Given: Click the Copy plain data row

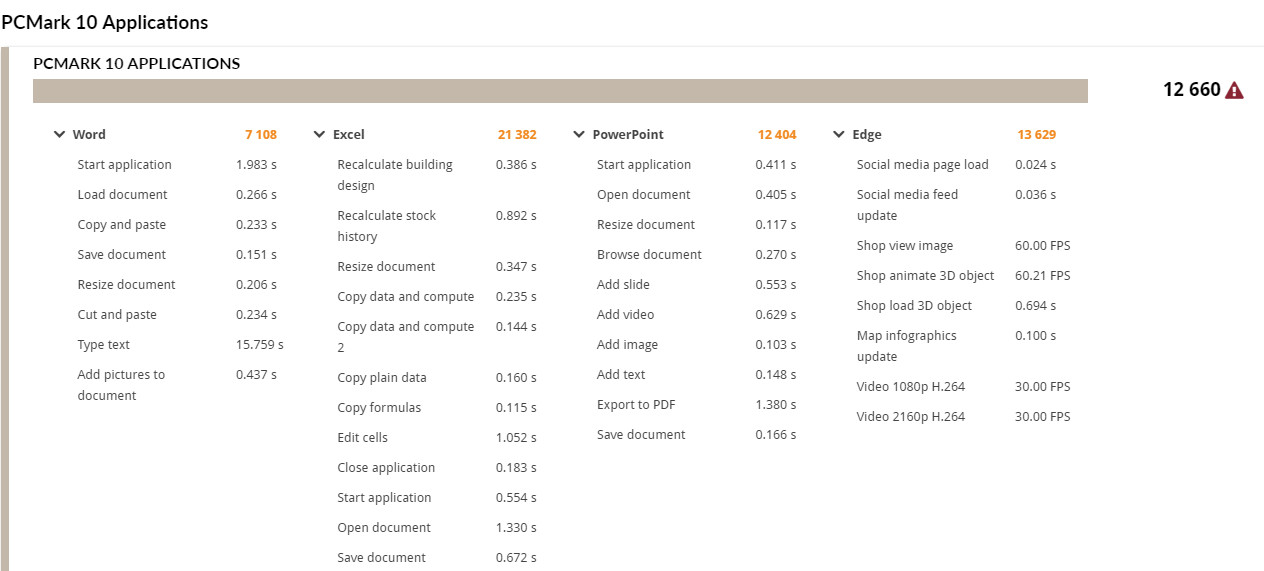Looking at the screenshot, I should 437,377.
